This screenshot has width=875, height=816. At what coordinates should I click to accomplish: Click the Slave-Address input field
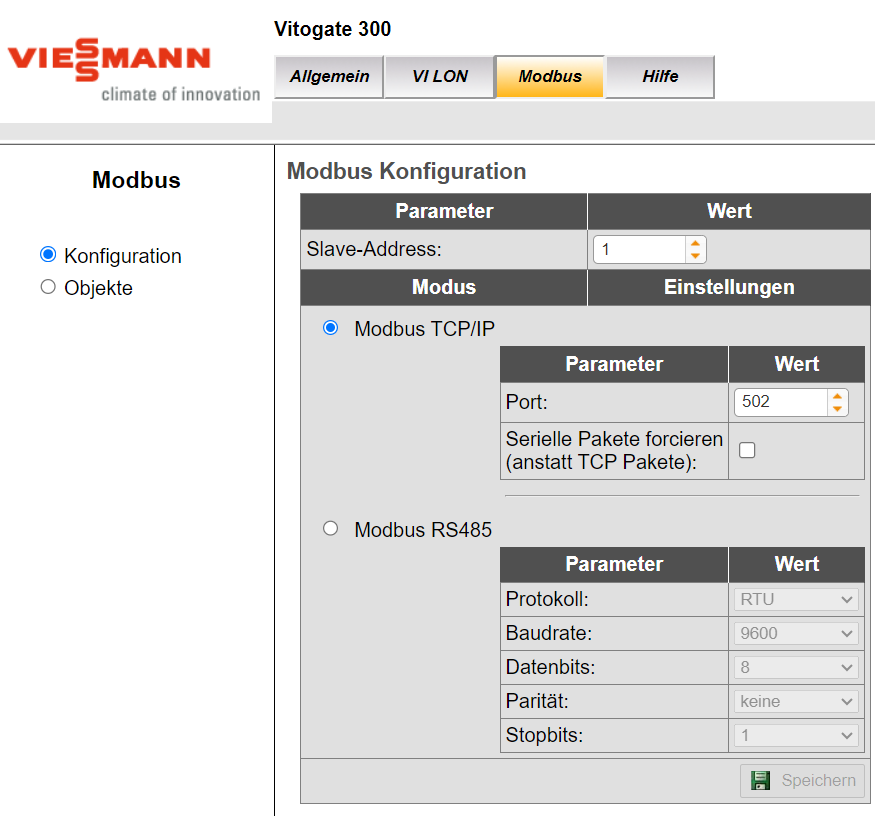tap(640, 249)
